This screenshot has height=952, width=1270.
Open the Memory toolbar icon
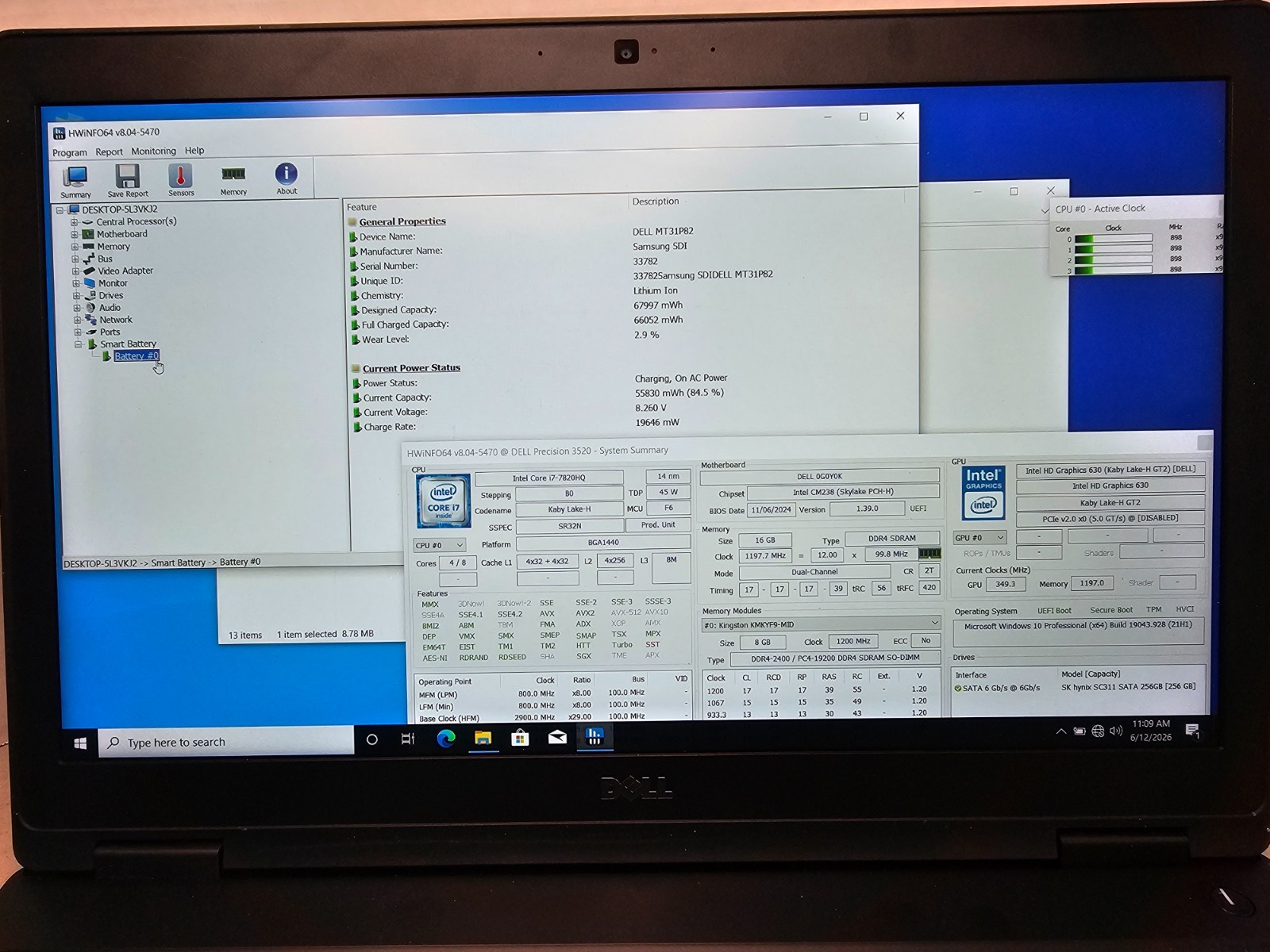233,179
